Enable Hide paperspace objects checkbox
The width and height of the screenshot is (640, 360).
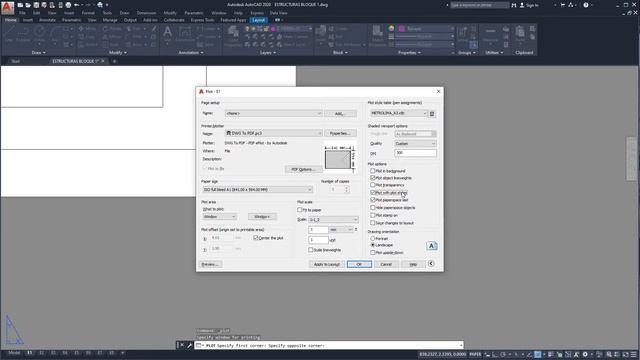click(373, 207)
